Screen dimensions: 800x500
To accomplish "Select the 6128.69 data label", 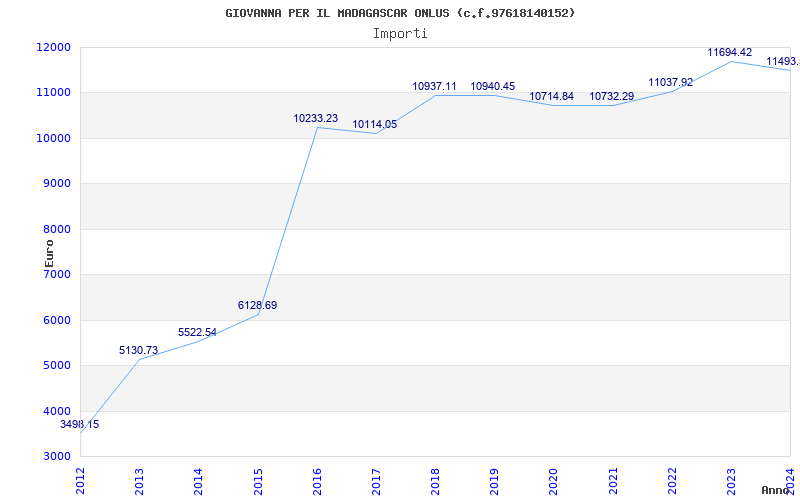I will click(257, 305).
